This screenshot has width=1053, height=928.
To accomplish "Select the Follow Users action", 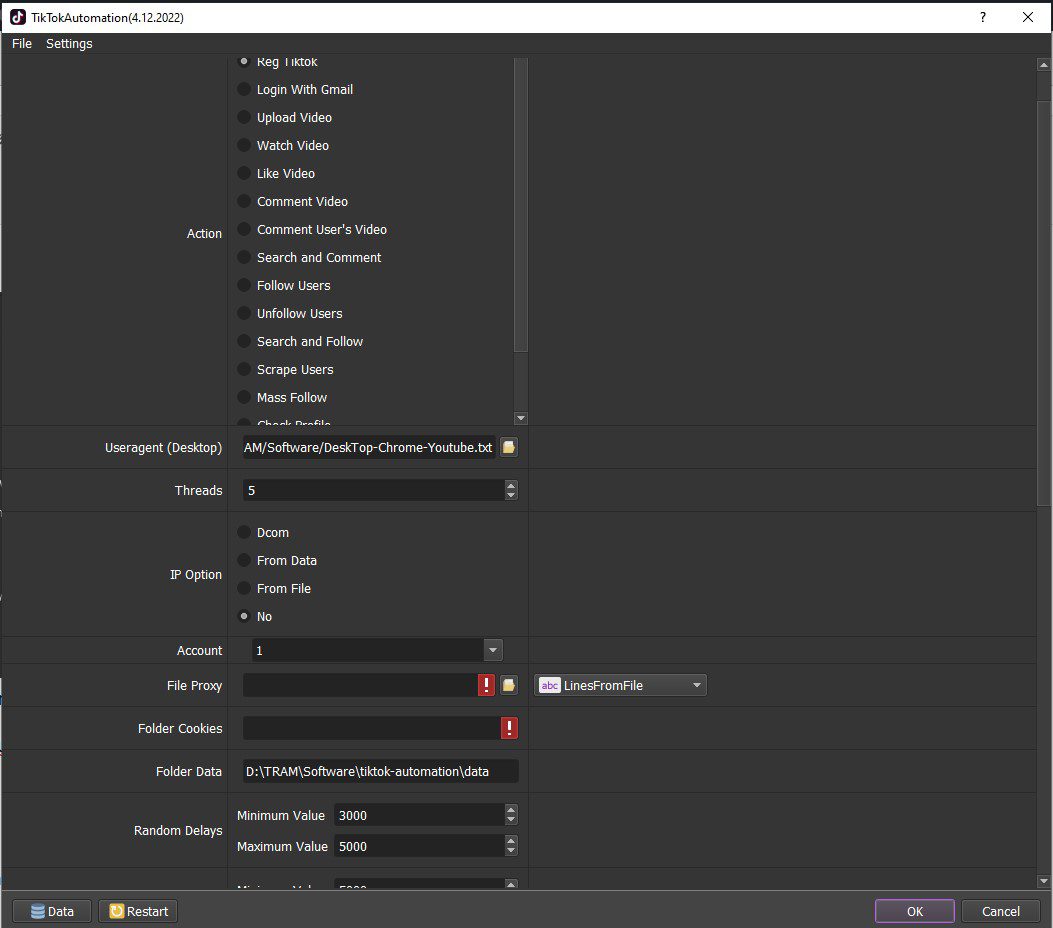I will tap(284, 285).
